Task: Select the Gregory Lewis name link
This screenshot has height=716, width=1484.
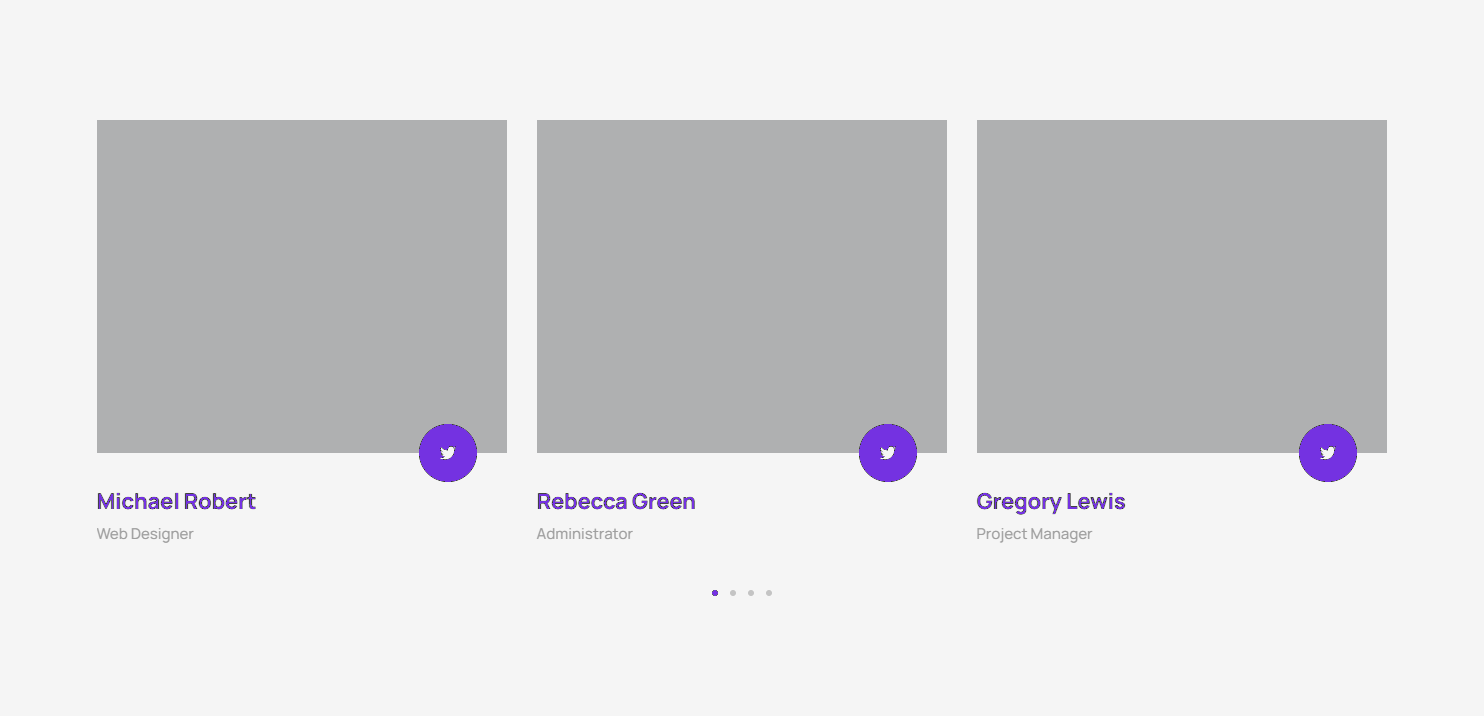Action: [1051, 501]
